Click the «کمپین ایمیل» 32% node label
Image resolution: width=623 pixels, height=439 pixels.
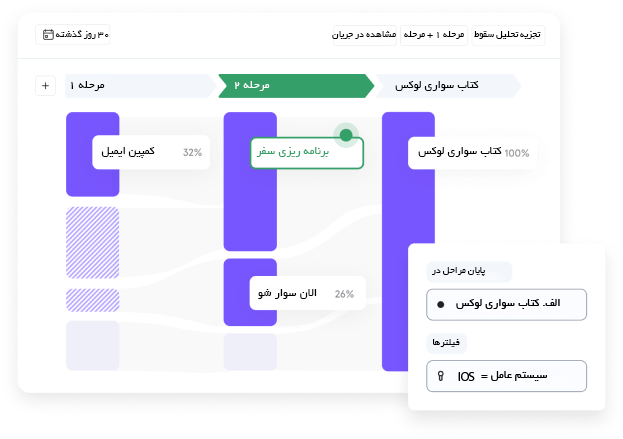tap(151, 152)
